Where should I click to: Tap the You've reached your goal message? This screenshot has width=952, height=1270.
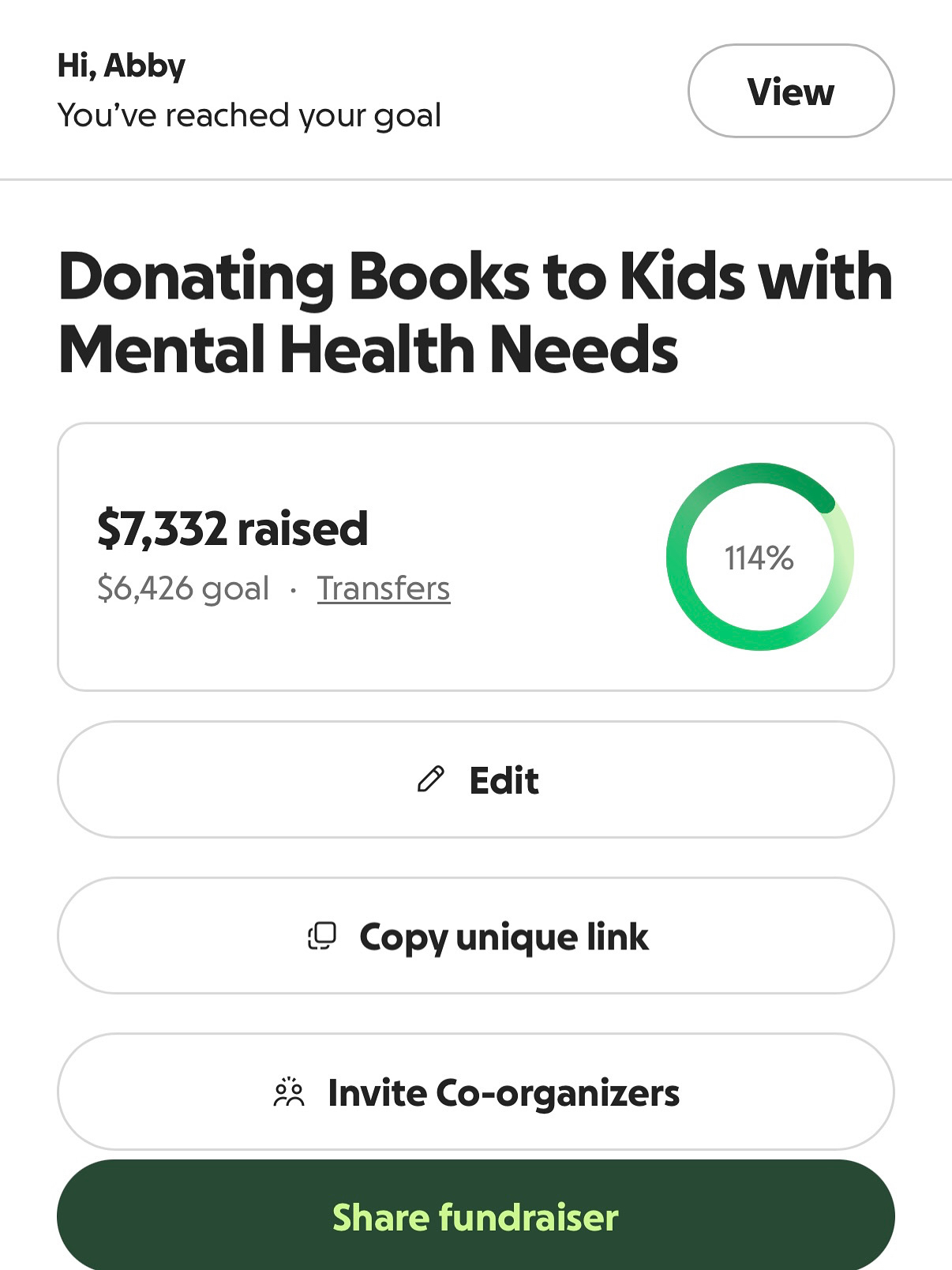(249, 115)
